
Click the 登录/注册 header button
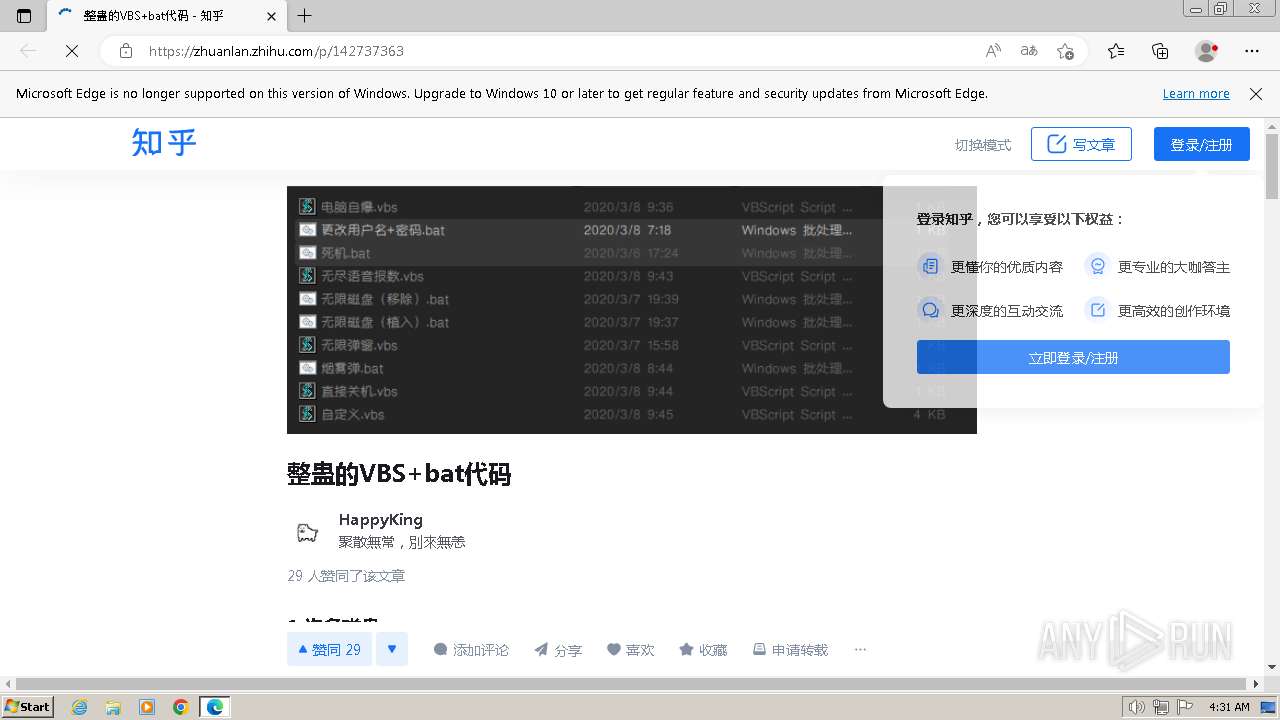click(x=1202, y=144)
